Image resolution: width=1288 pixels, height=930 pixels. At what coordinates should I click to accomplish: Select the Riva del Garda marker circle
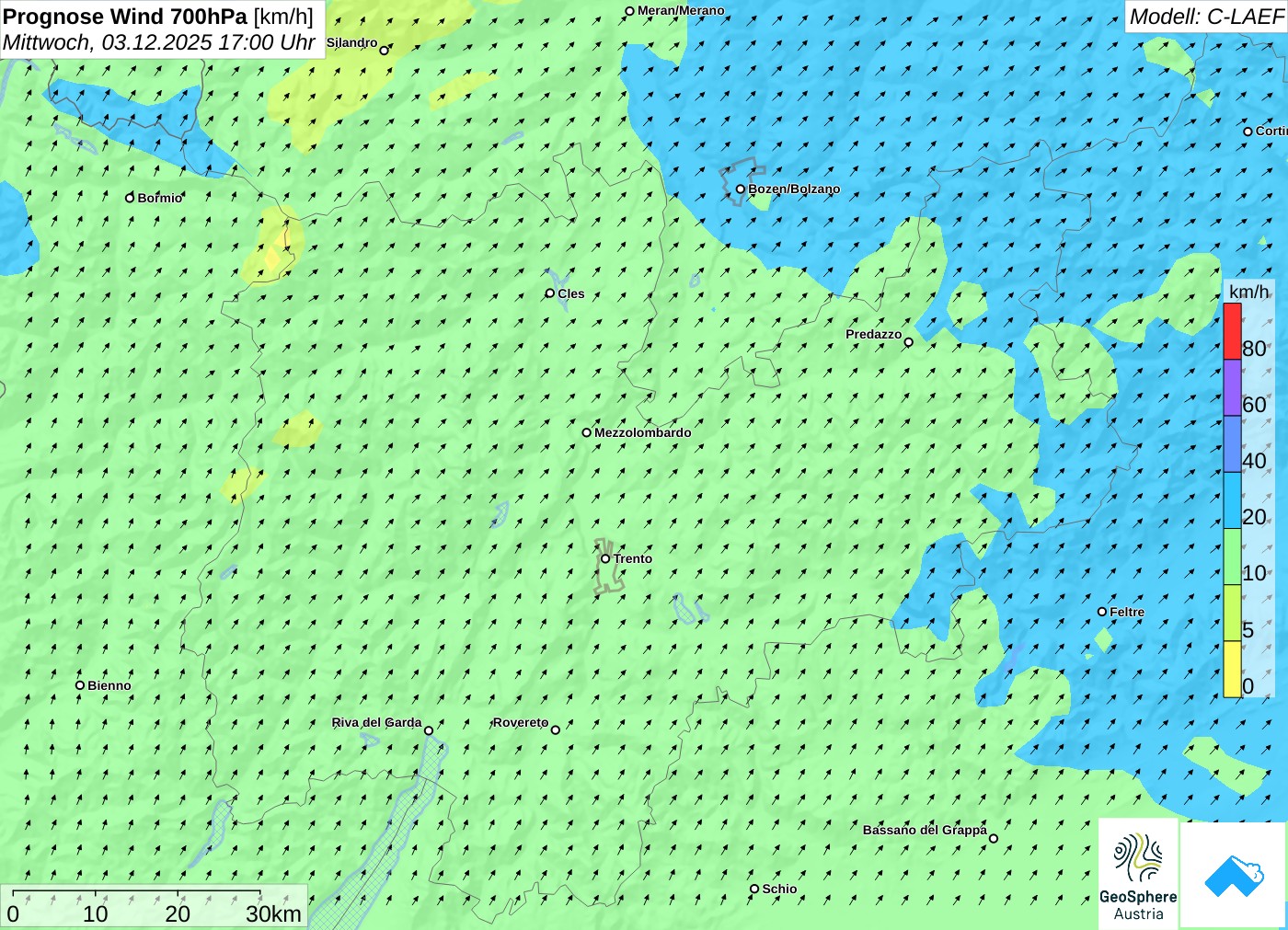[429, 730]
